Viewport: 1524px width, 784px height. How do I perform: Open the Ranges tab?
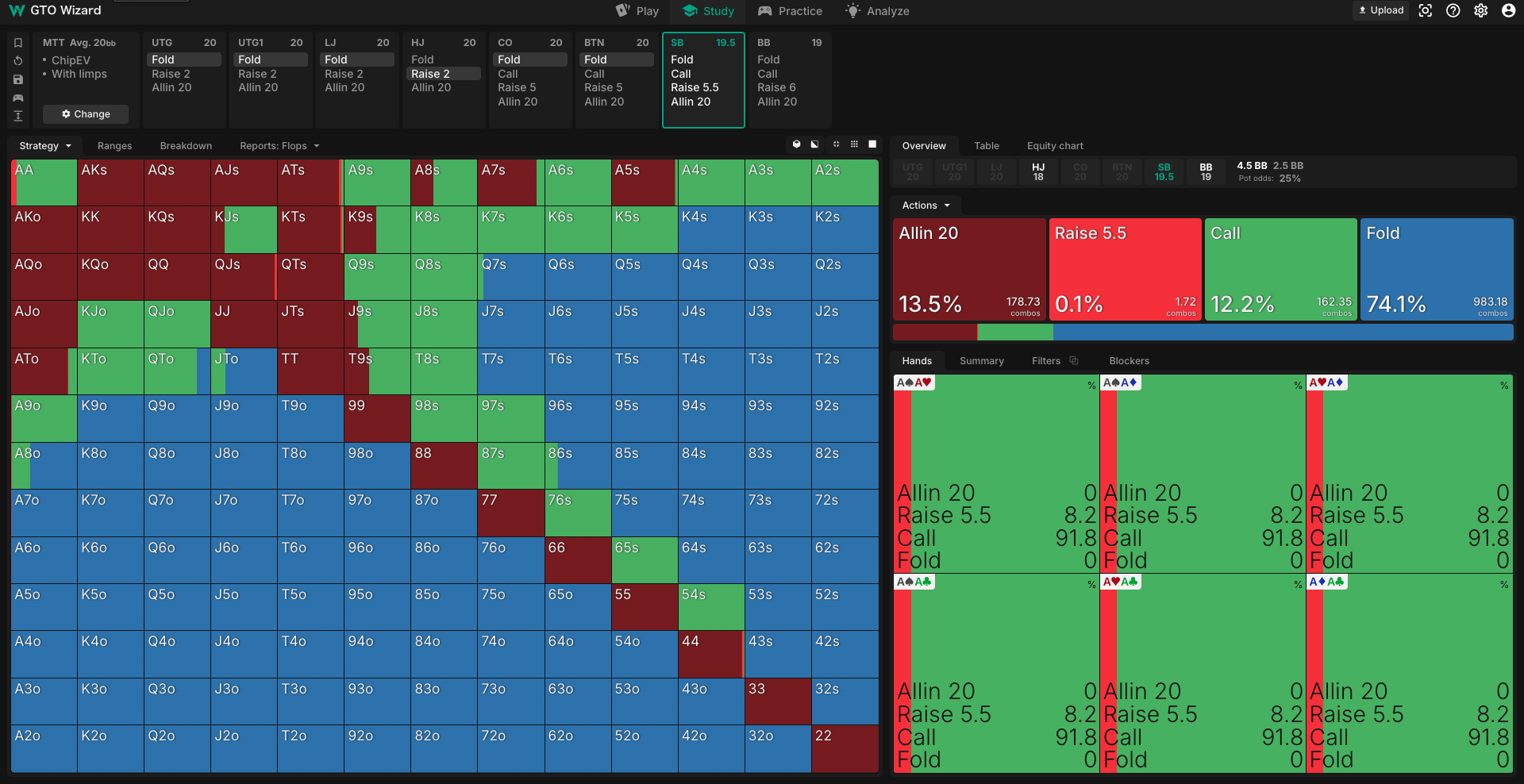click(x=114, y=146)
